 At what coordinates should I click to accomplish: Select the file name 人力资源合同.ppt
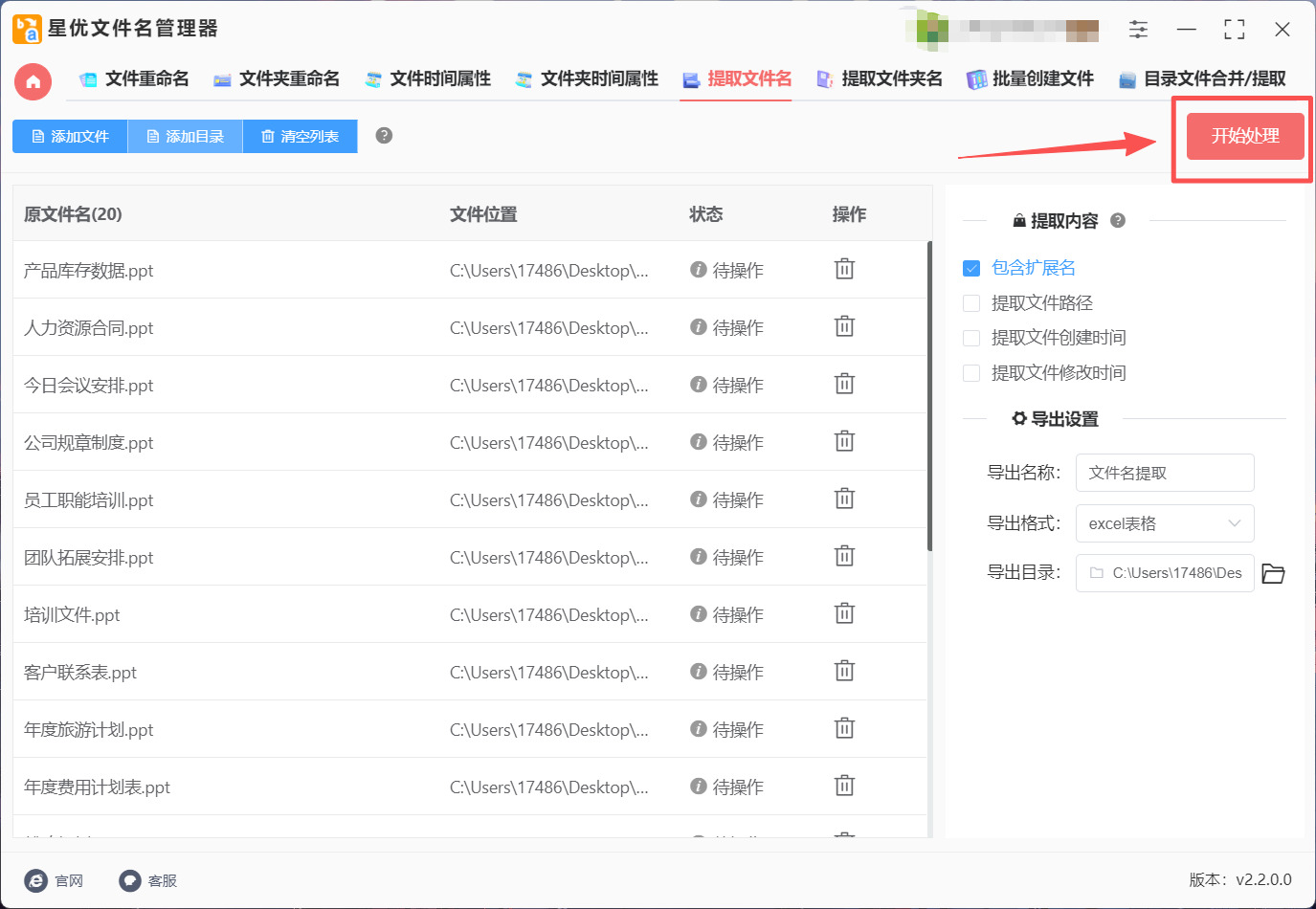[x=88, y=328]
